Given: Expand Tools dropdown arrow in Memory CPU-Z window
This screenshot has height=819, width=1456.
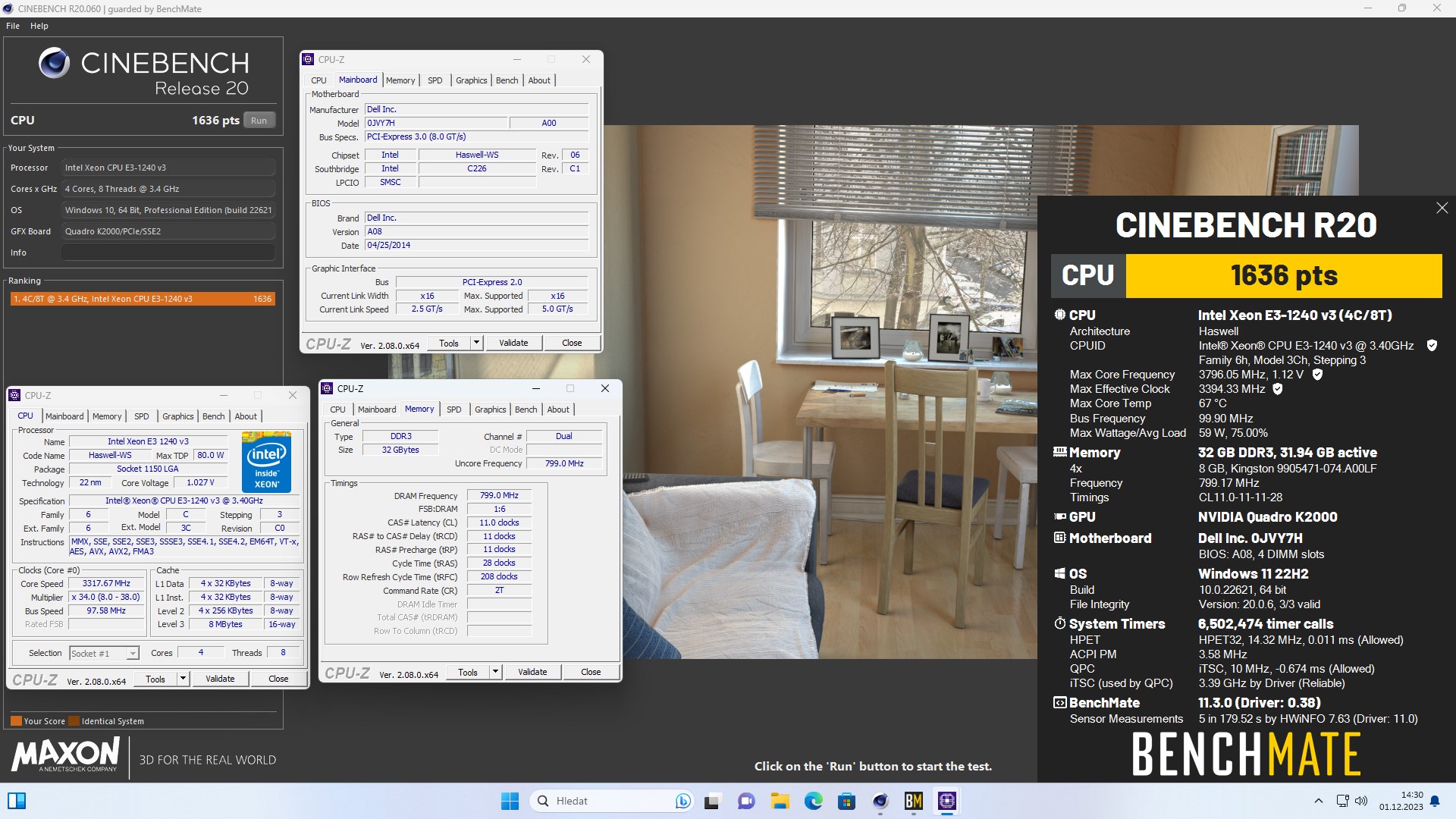Looking at the screenshot, I should tap(495, 672).
